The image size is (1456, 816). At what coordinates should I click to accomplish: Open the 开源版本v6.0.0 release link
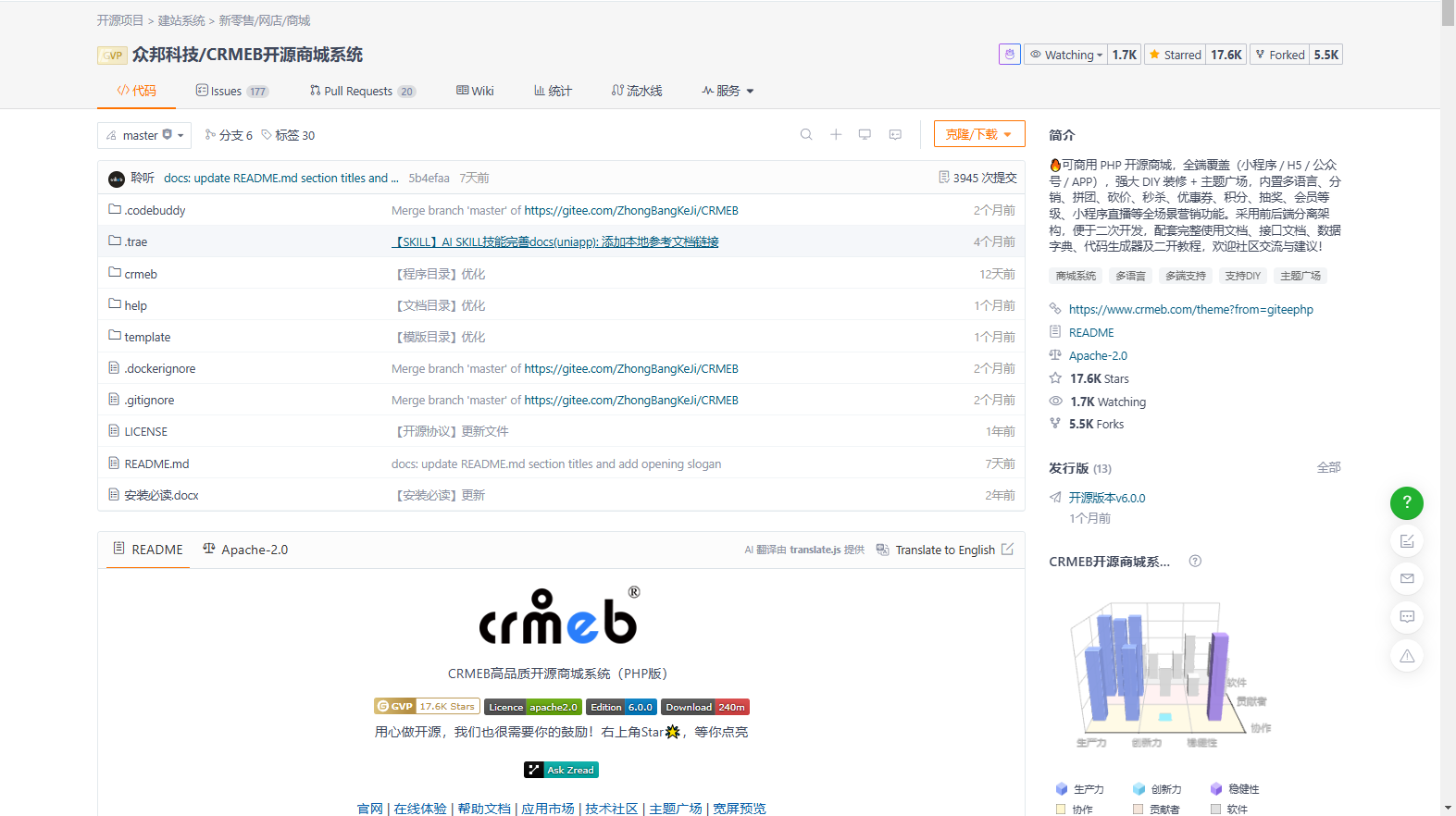coord(1107,498)
